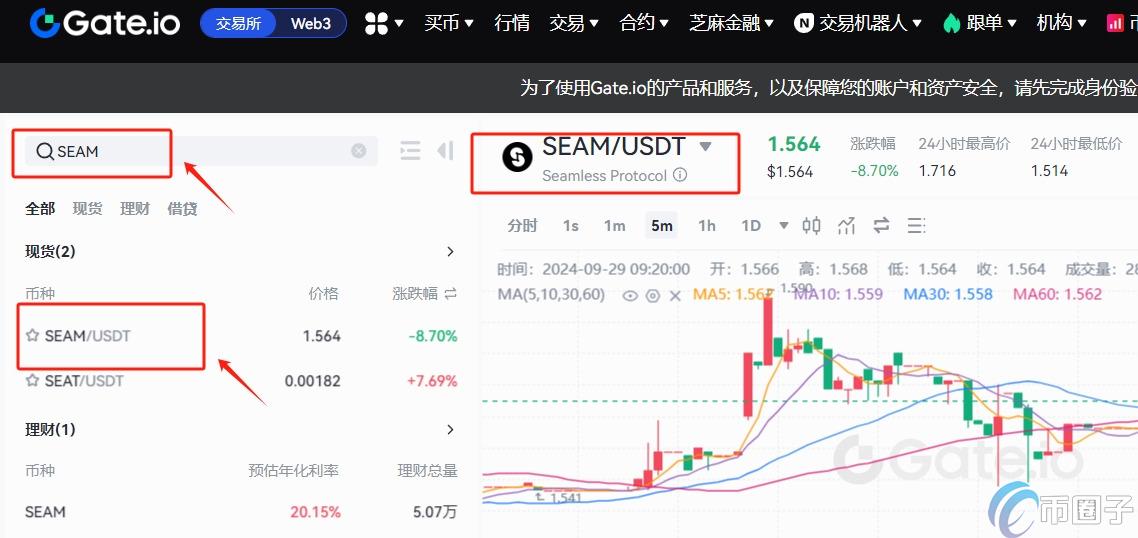Favorite SEAT/USDT with the star
This screenshot has height=538, width=1138.
tap(32, 380)
